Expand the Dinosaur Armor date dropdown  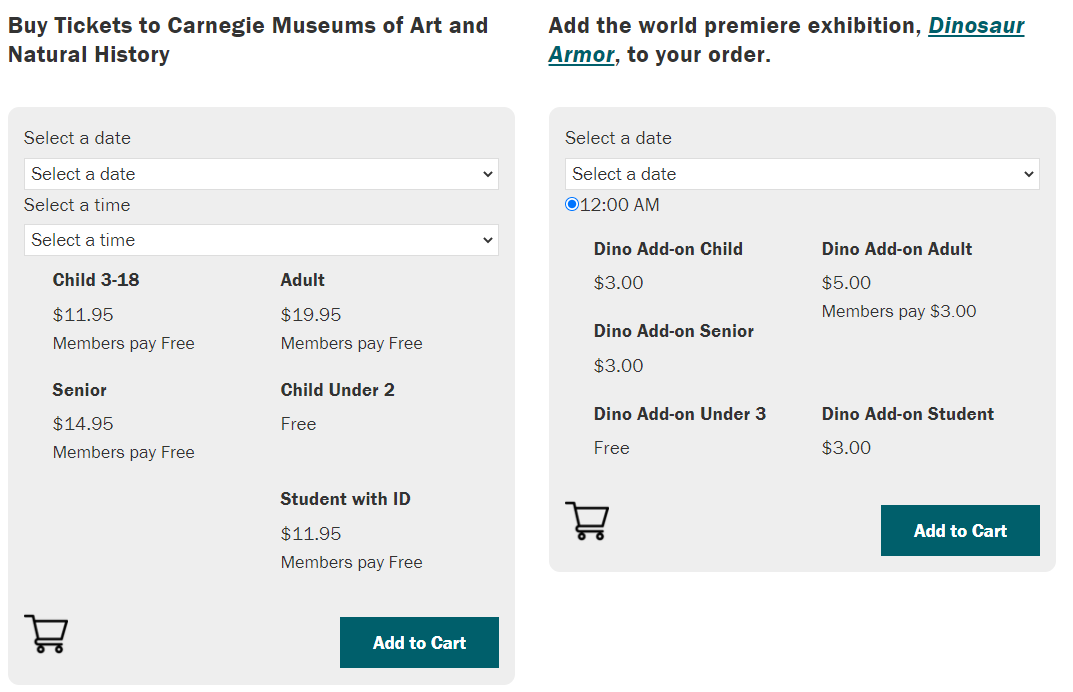[802, 174]
